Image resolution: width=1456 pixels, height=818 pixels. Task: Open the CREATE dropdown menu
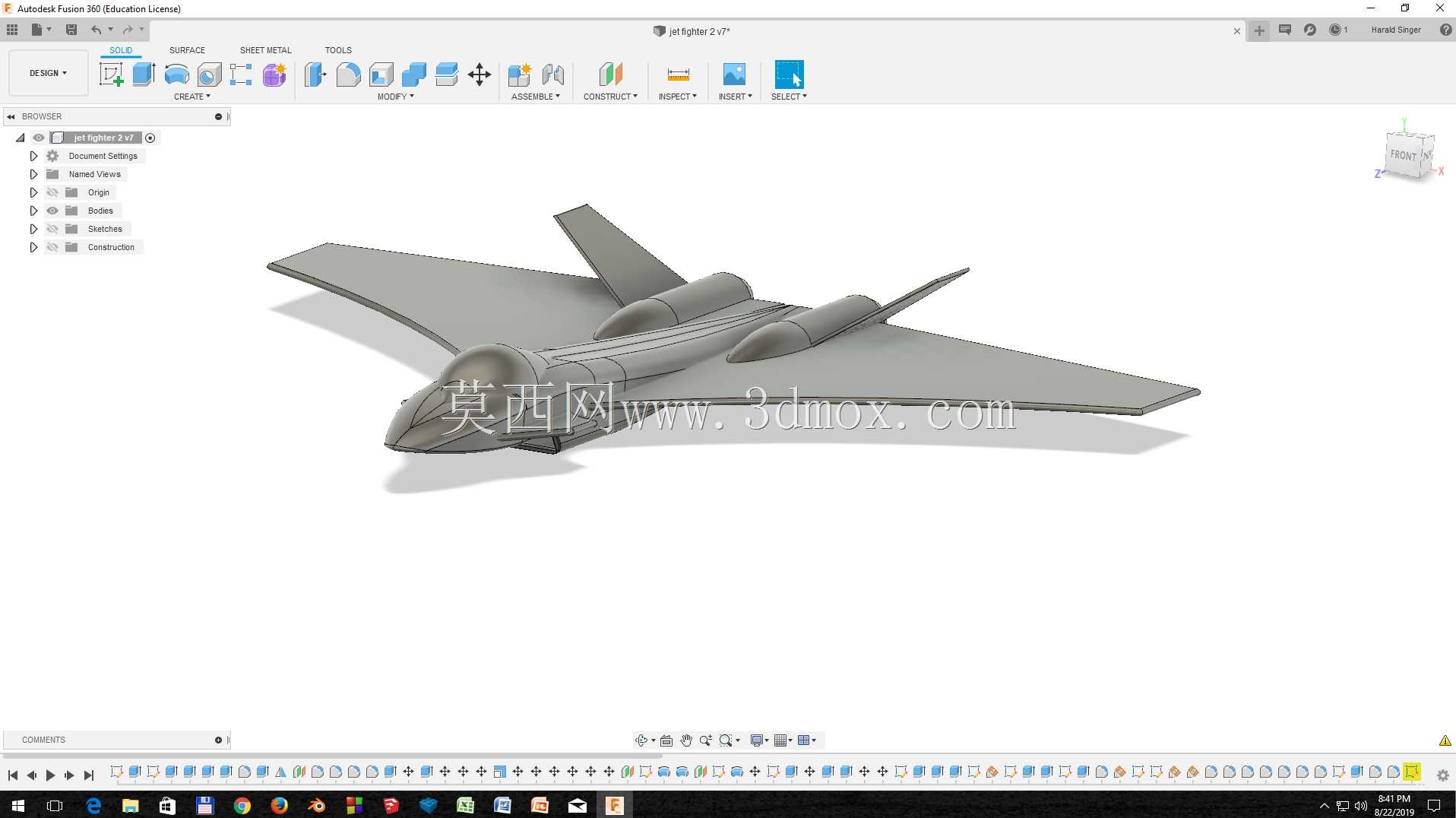tap(192, 97)
